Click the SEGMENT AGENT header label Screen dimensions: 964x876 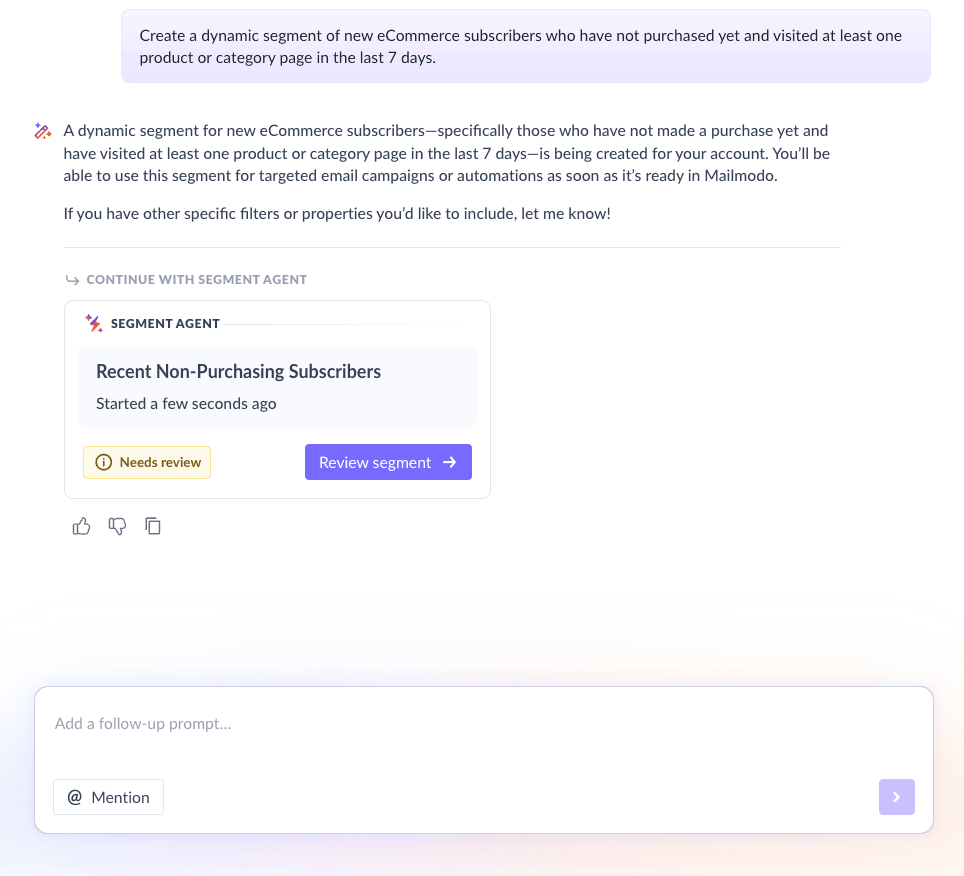[x=166, y=323]
